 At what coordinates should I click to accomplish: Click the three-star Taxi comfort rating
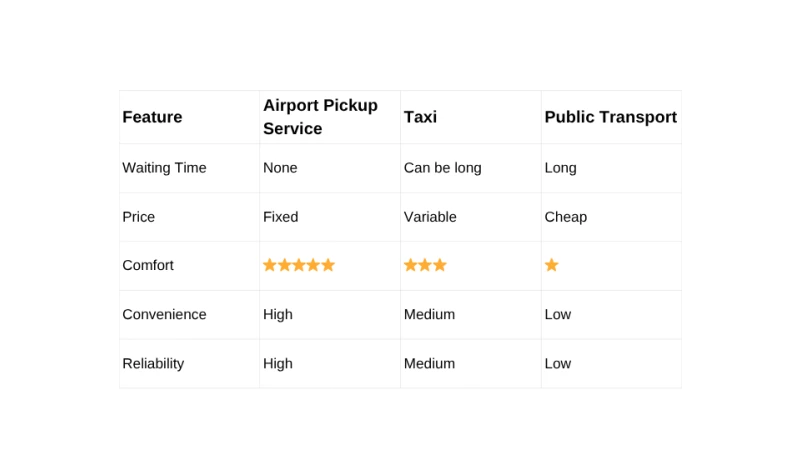pyautogui.click(x=425, y=265)
